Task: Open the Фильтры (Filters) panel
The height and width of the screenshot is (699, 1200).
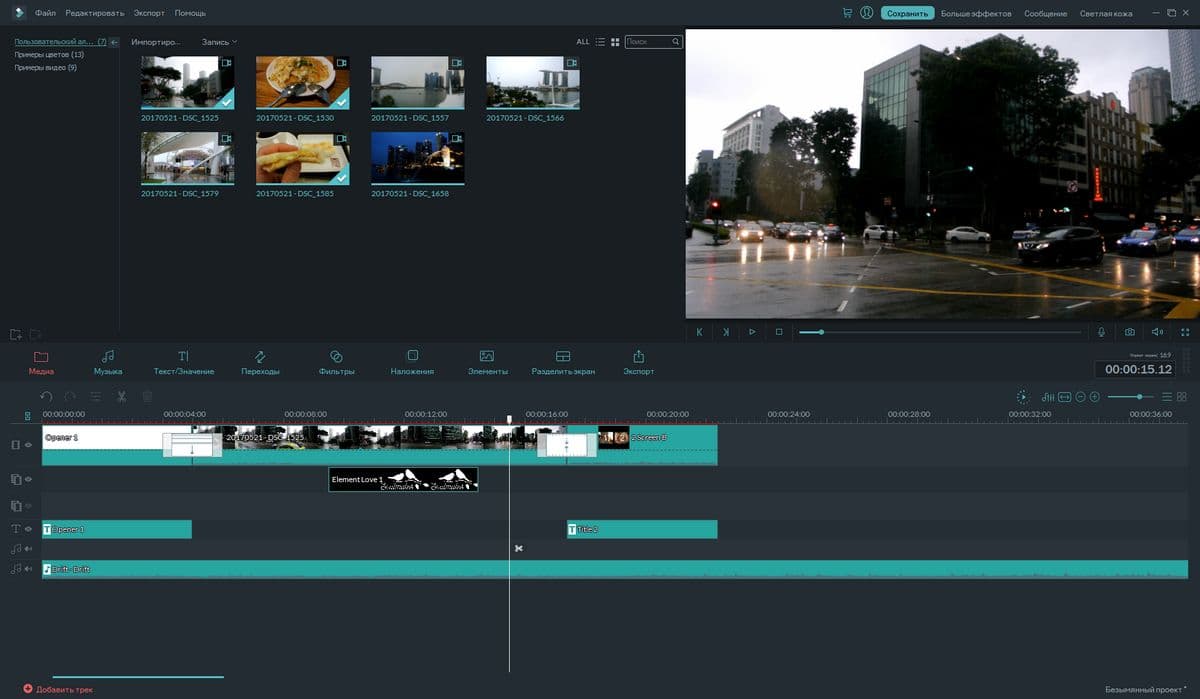Action: pos(336,362)
